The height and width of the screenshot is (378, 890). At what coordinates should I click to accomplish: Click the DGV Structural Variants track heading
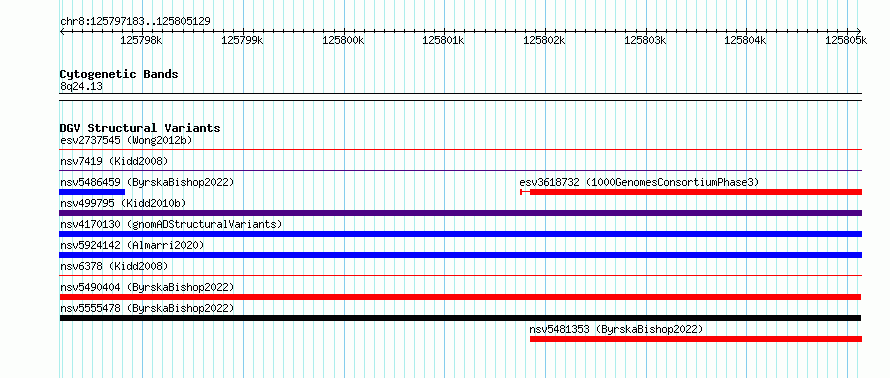(140, 128)
